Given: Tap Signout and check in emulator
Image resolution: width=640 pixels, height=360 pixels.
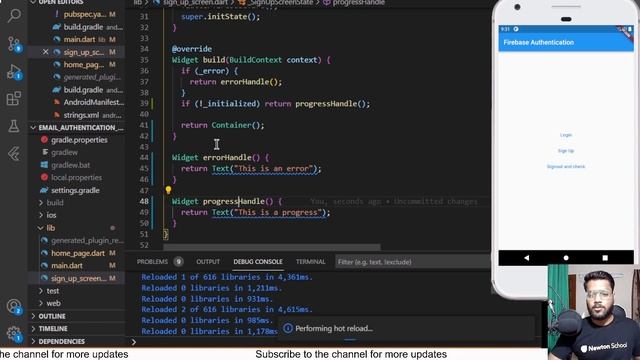Looking at the screenshot, I should (x=566, y=167).
